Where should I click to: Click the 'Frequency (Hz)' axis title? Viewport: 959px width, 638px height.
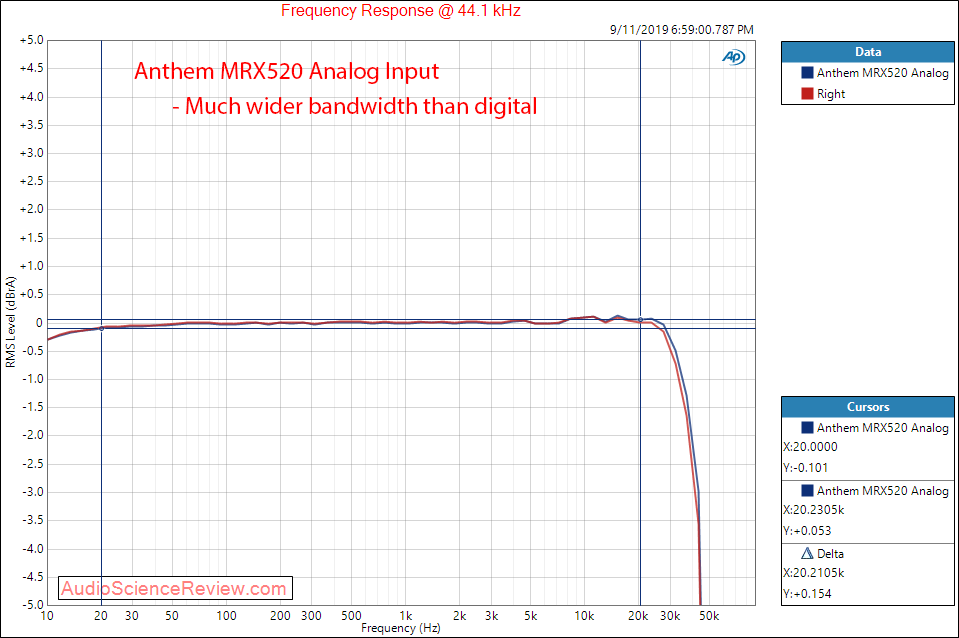click(401, 628)
